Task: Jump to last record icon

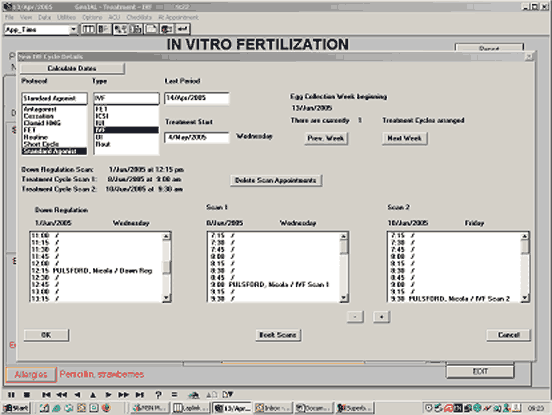Action: pos(140,395)
